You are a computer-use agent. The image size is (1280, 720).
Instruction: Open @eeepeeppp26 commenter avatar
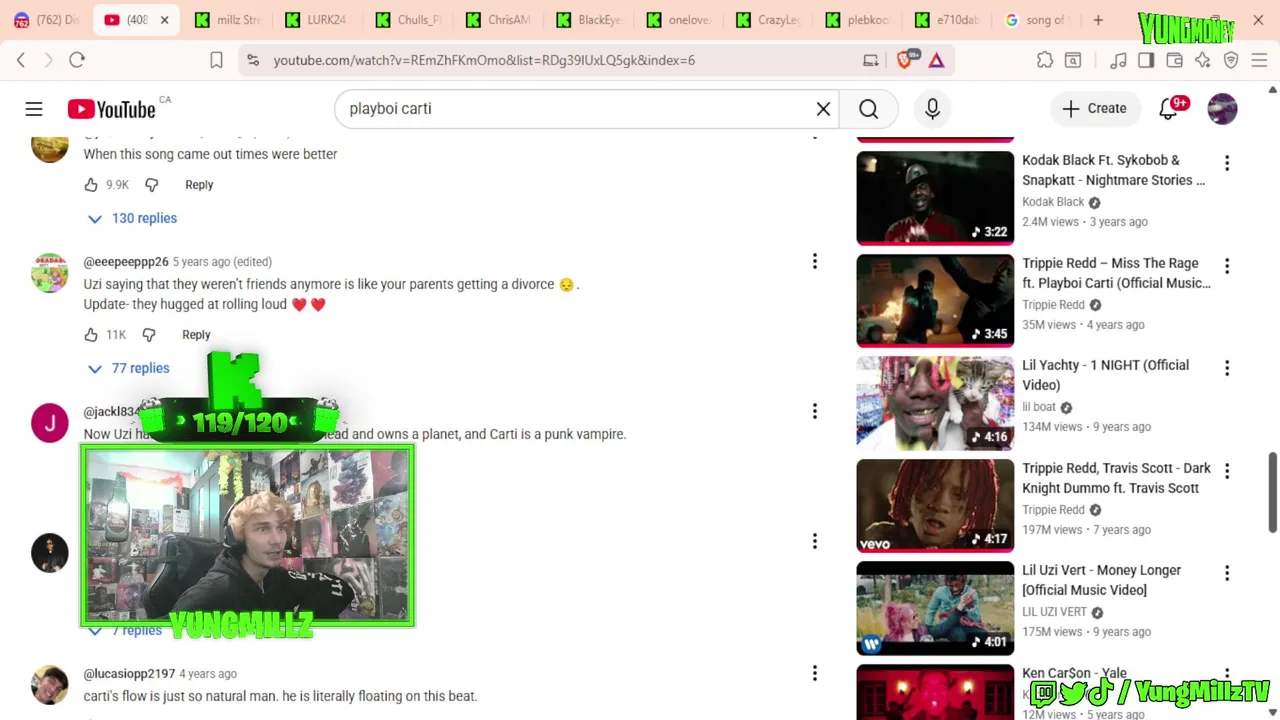pos(50,272)
